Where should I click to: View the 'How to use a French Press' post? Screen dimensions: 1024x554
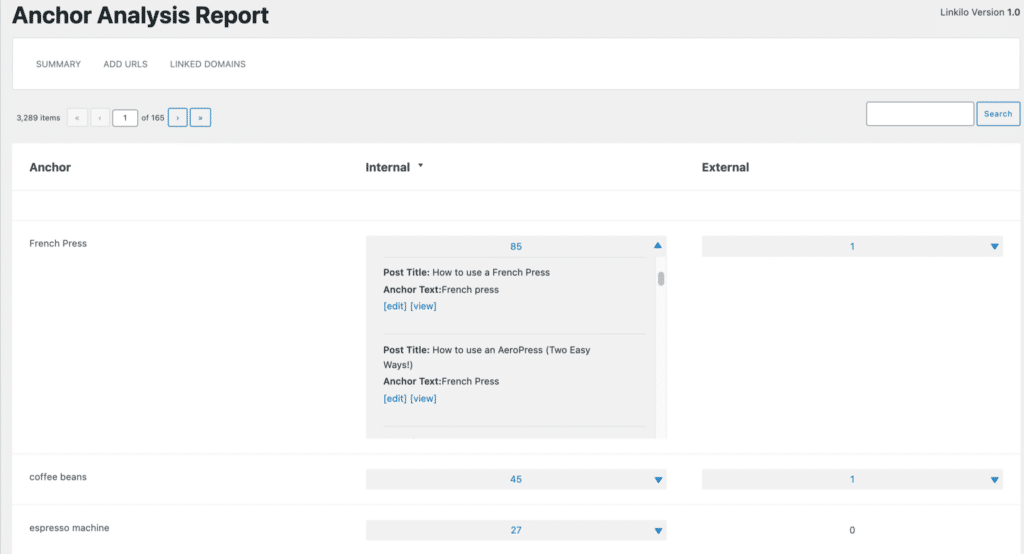423,307
